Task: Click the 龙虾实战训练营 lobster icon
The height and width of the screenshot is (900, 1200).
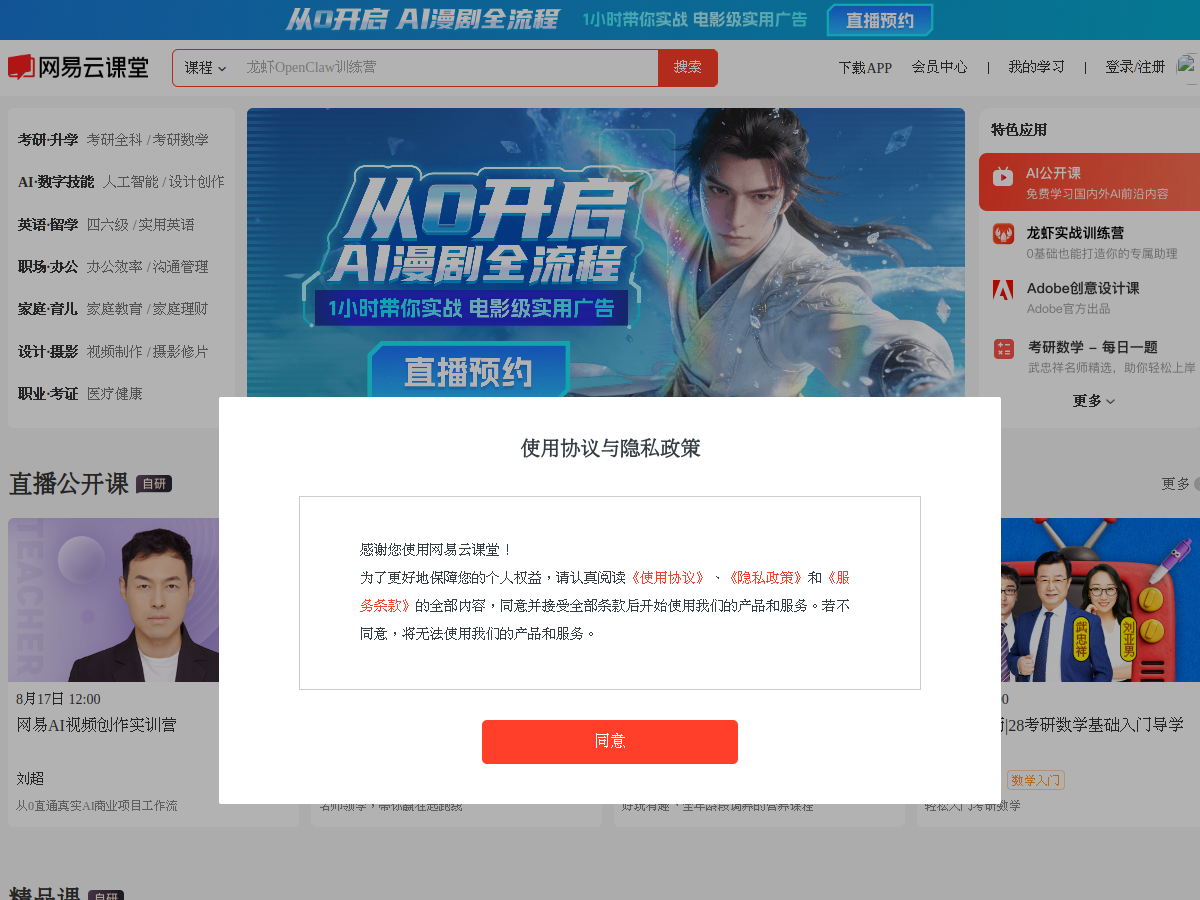Action: coord(1003,234)
